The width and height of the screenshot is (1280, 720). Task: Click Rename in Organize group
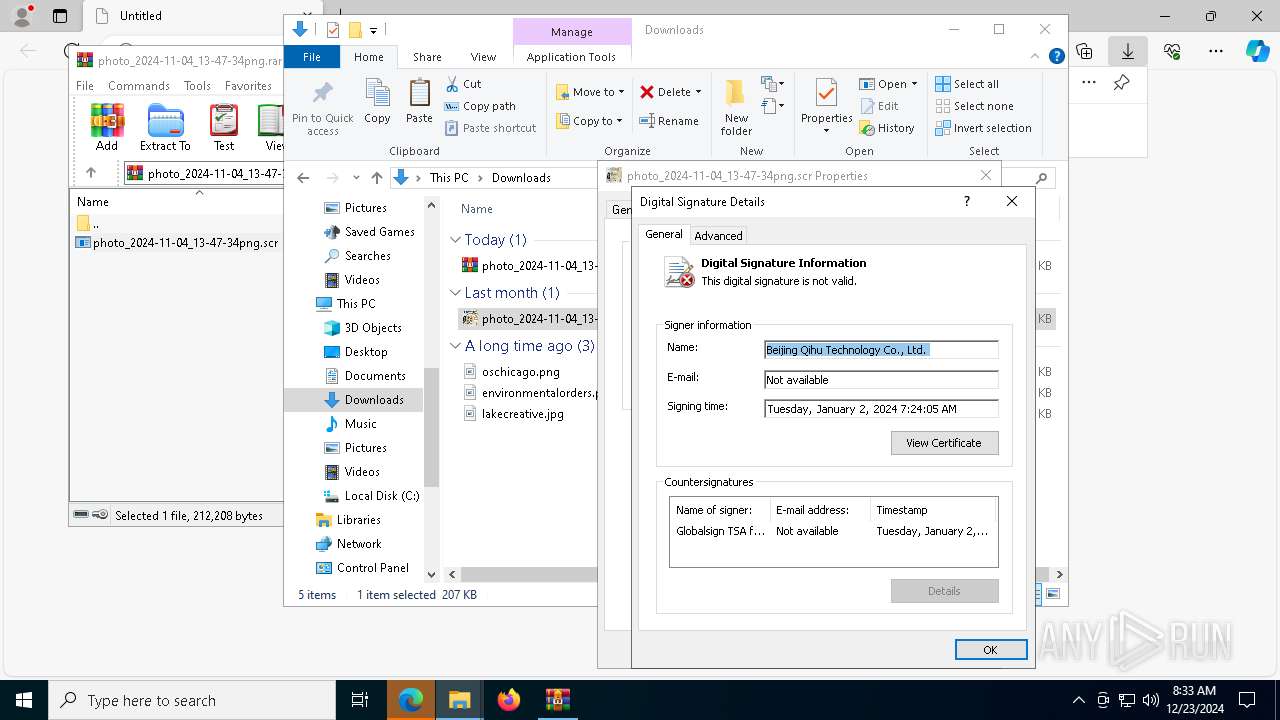point(669,121)
